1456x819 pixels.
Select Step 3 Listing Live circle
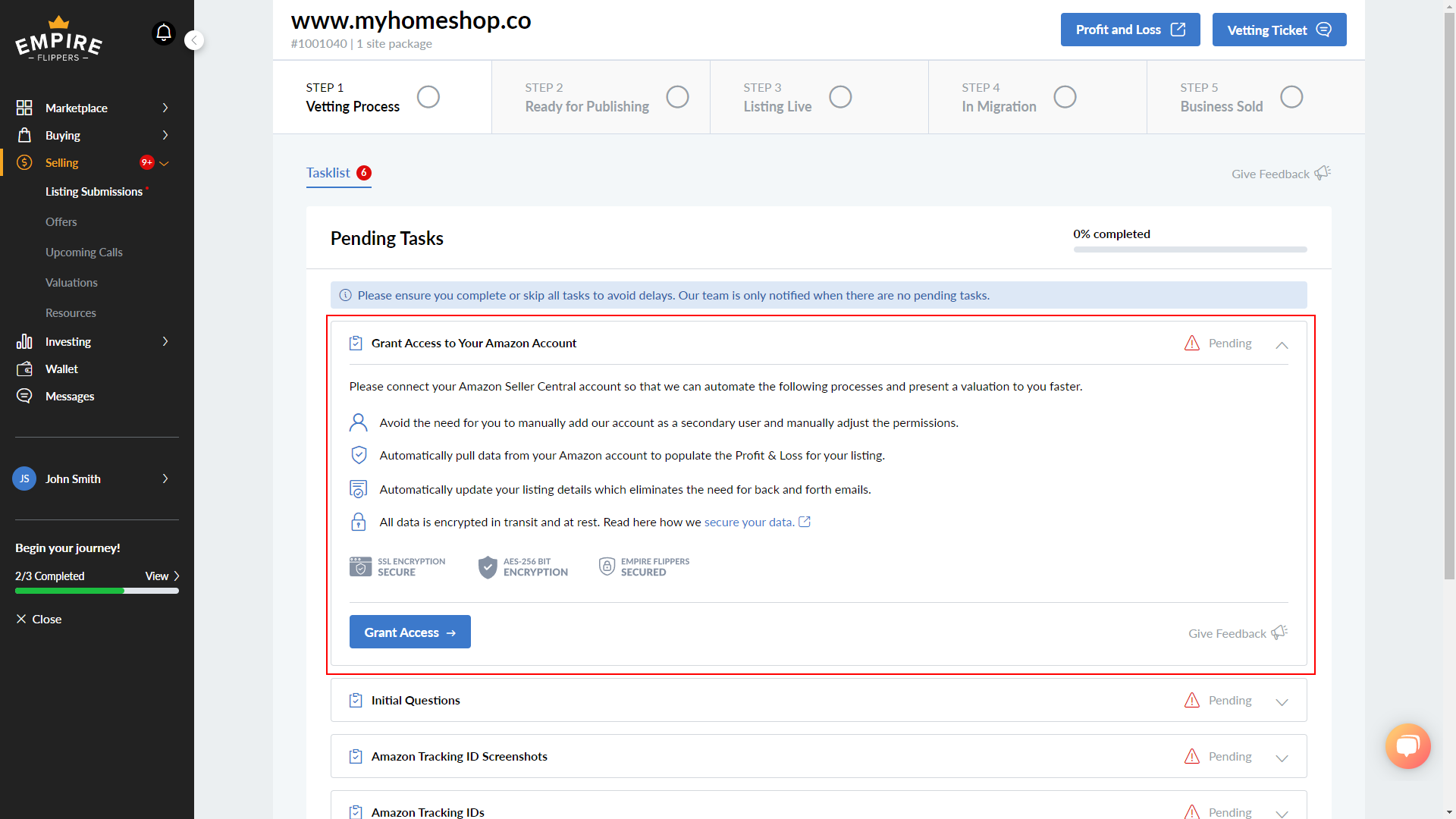[x=840, y=97]
